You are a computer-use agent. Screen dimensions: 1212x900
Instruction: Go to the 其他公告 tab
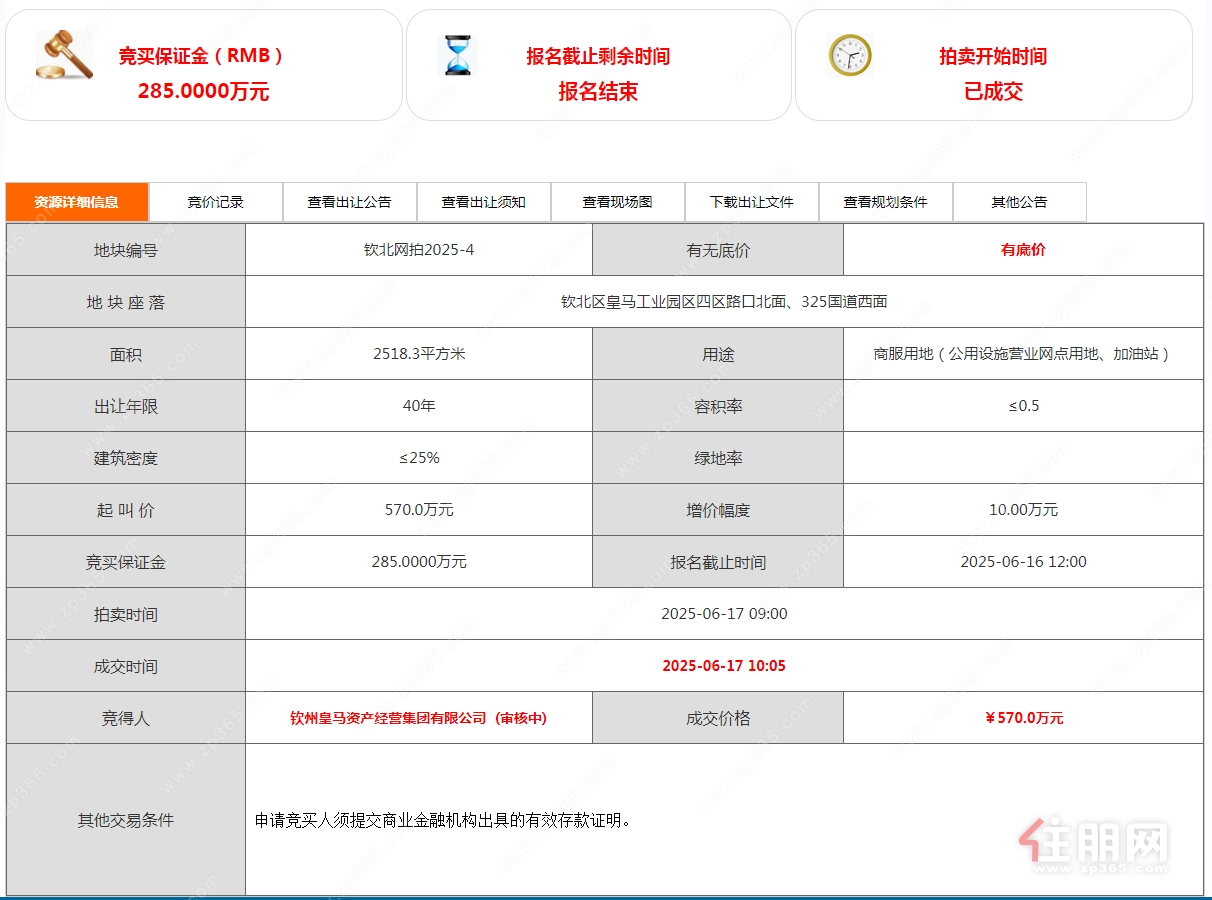coord(1019,202)
